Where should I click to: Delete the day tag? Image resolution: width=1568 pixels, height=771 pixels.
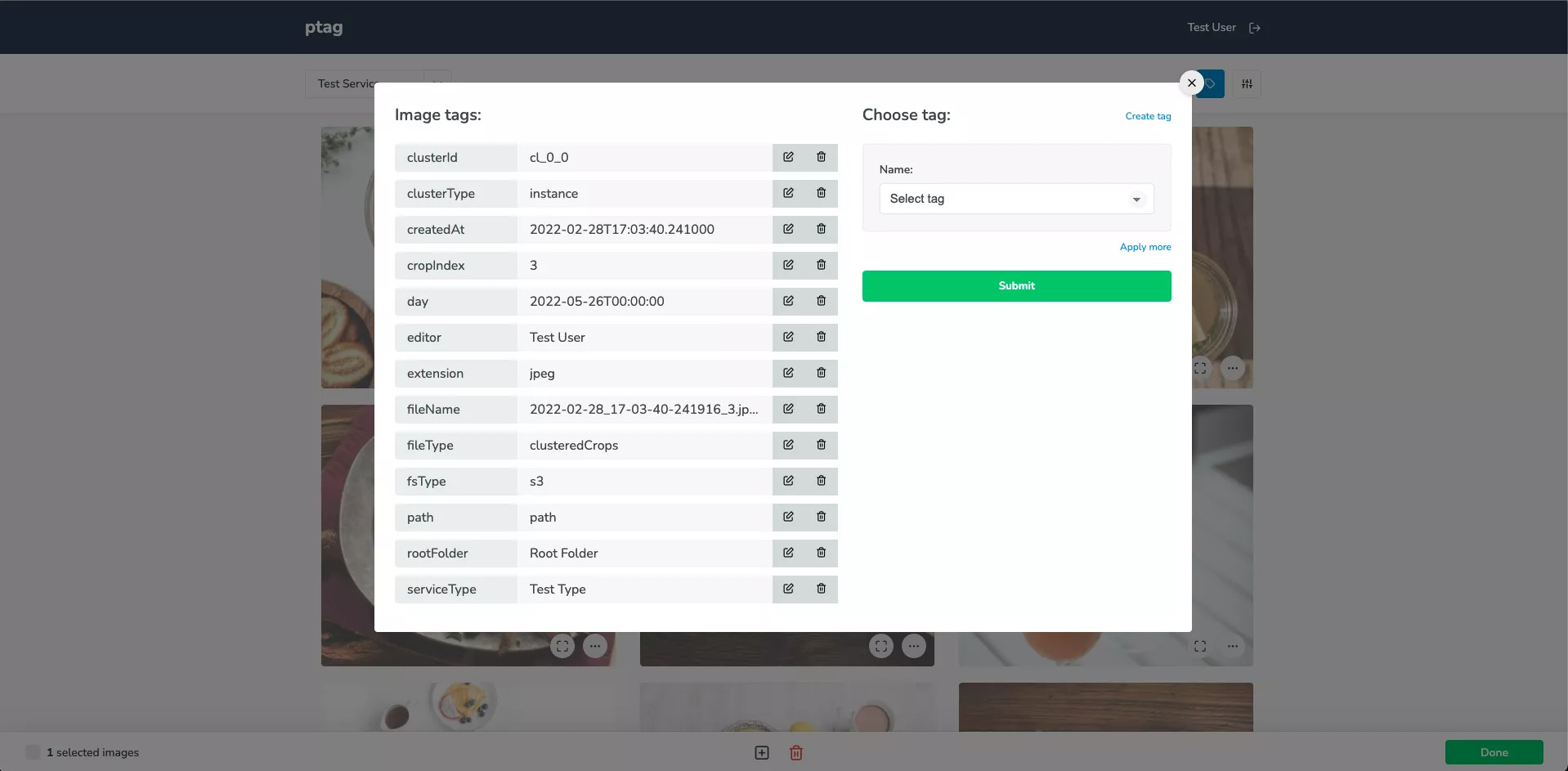821,301
